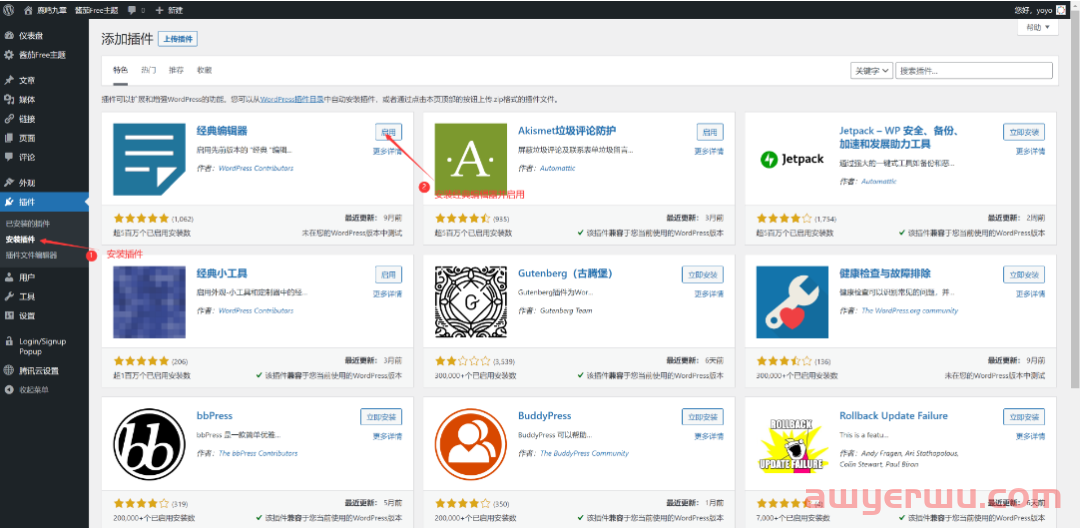
Task: Open 酱茄Free主题 in top admin bar
Action: 96,11
